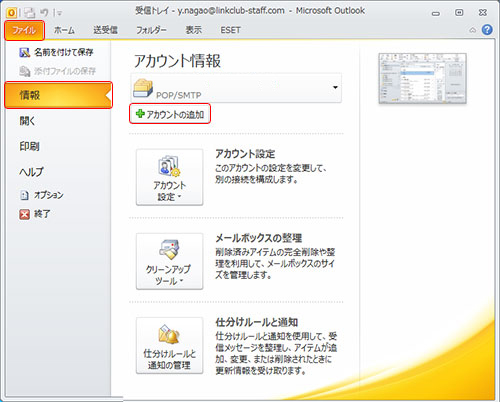
Task: Click the green plus add-account icon
Action: tap(140, 114)
